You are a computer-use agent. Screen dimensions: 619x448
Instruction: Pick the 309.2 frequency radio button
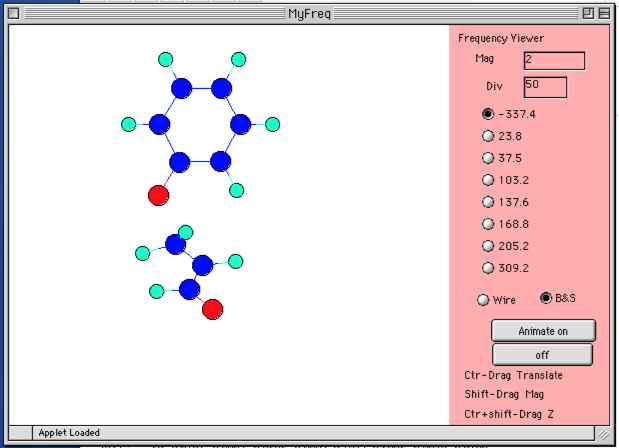click(488, 268)
